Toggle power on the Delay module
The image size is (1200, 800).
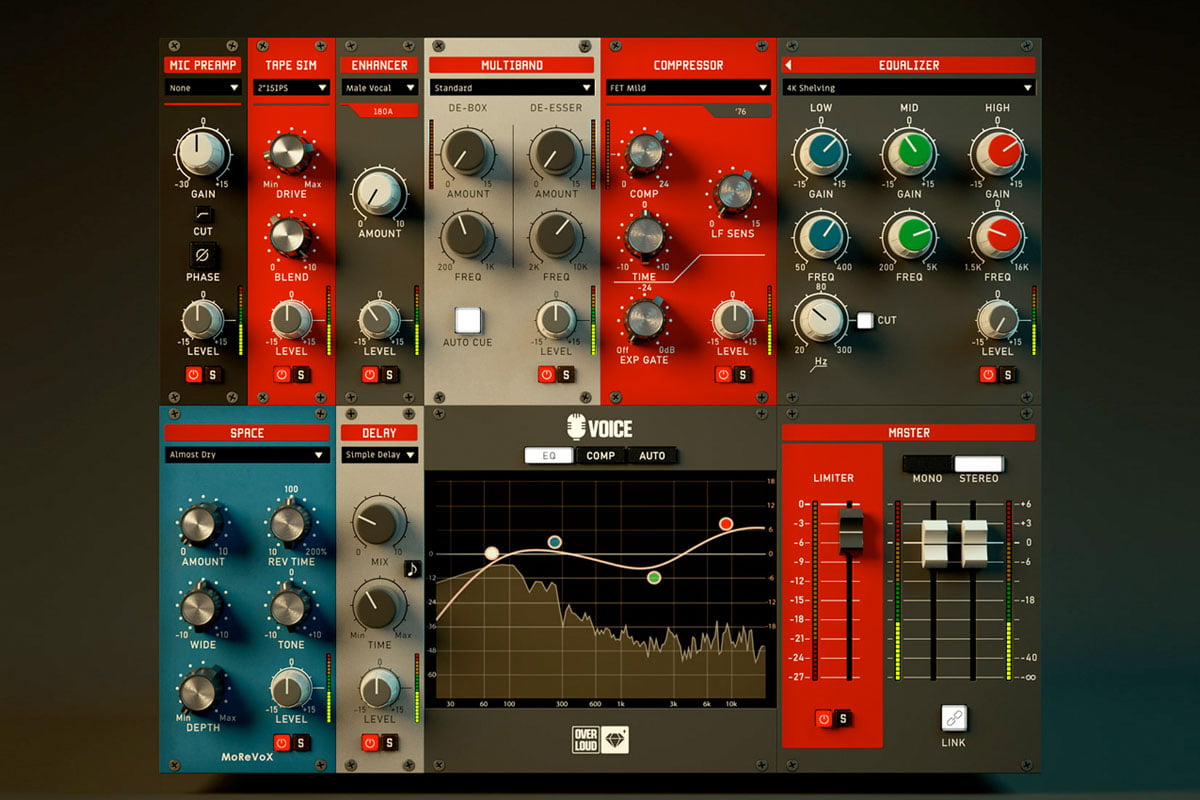pos(370,742)
